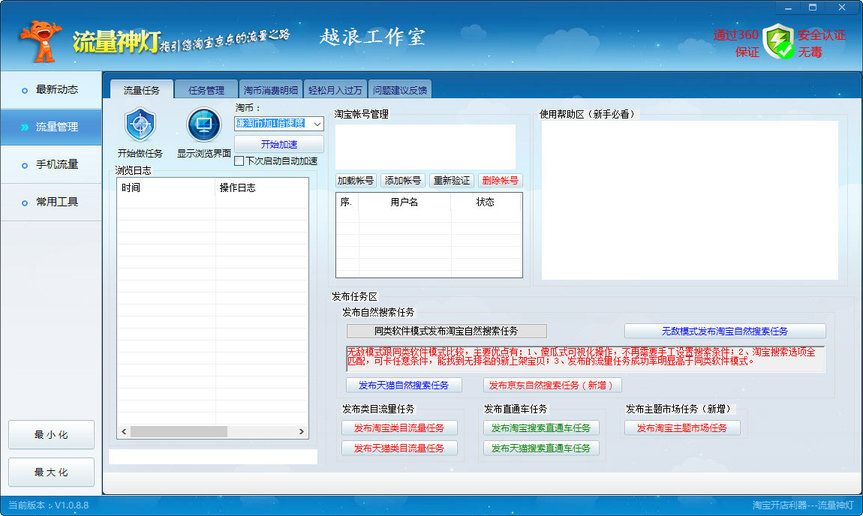Click the orange mascot logo icon
Viewport: 863px width, 516px height.
click(41, 40)
